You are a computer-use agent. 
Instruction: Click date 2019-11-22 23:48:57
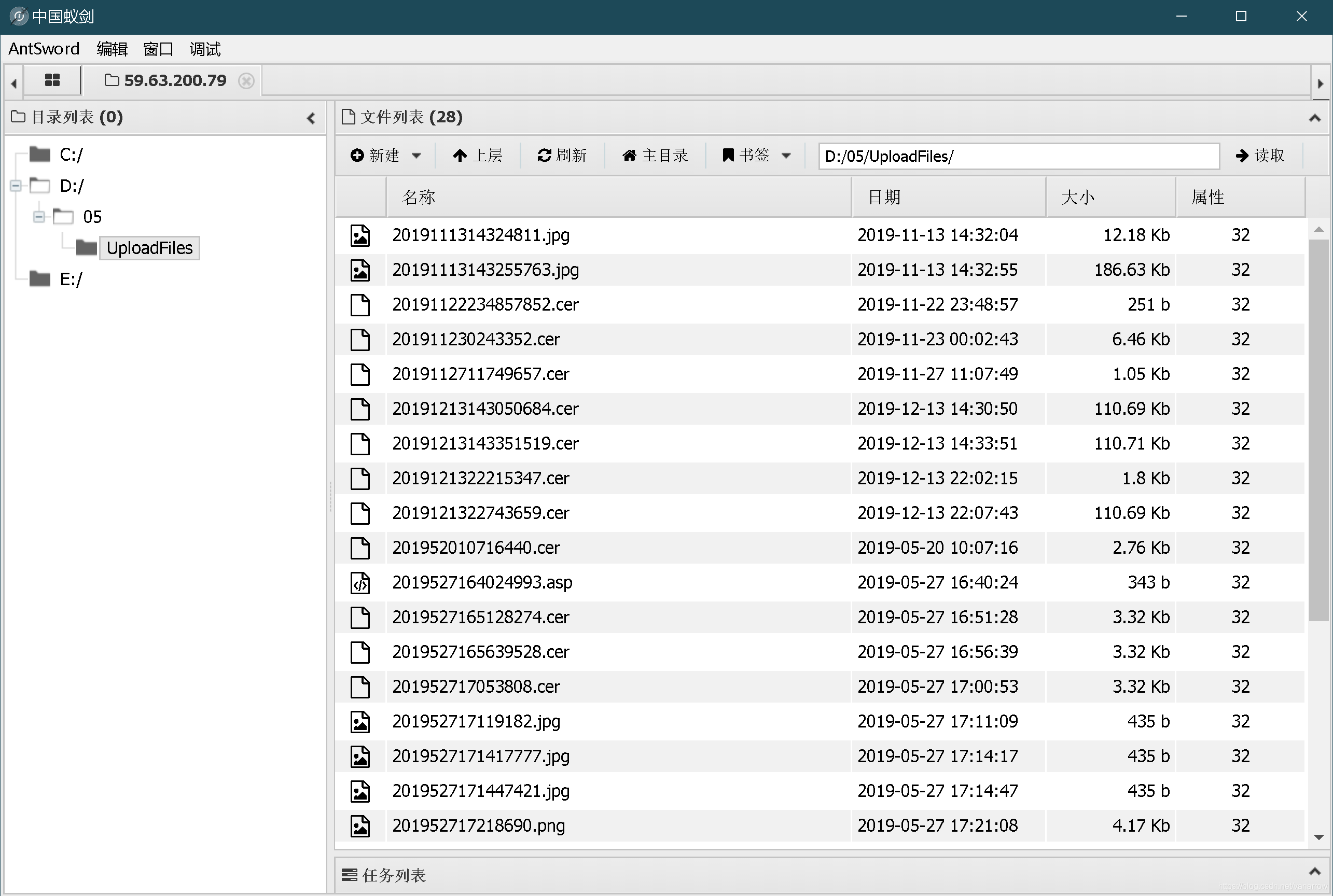[x=937, y=304]
